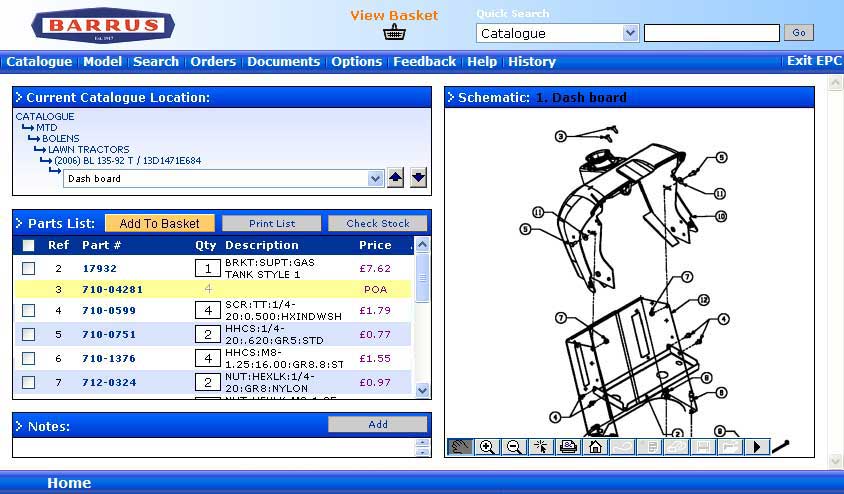The width and height of the screenshot is (844, 494).
Task: Open the Model menu
Action: [102, 61]
